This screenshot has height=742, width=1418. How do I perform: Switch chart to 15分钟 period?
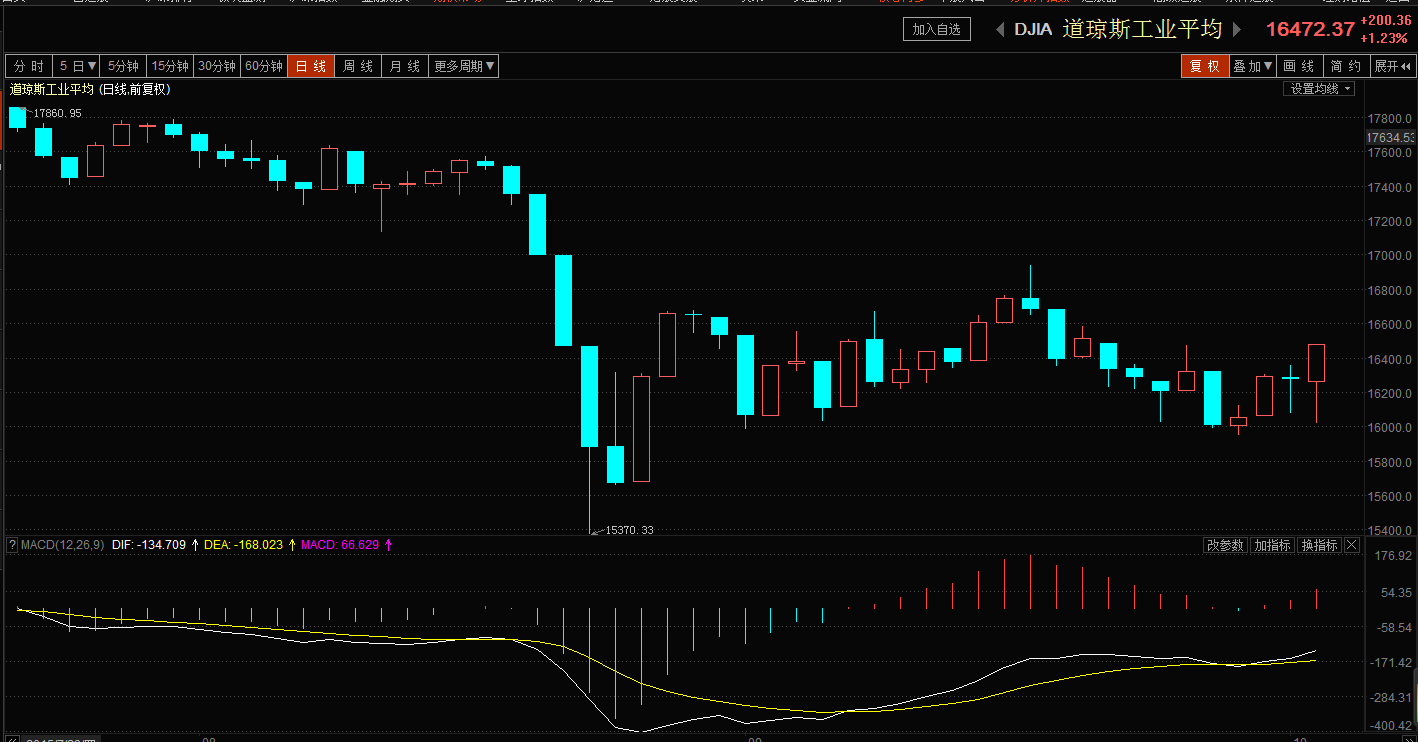[170, 66]
